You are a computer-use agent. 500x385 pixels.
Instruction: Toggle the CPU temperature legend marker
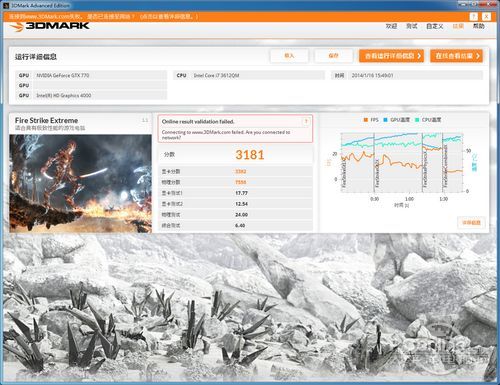coord(417,120)
